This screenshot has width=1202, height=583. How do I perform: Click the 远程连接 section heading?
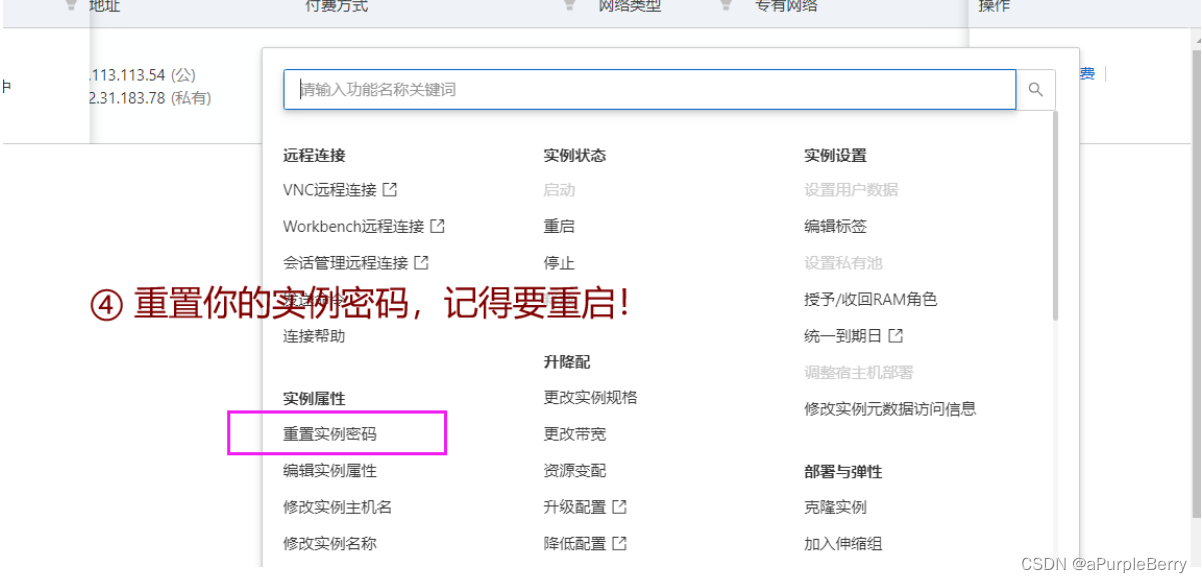(x=314, y=155)
